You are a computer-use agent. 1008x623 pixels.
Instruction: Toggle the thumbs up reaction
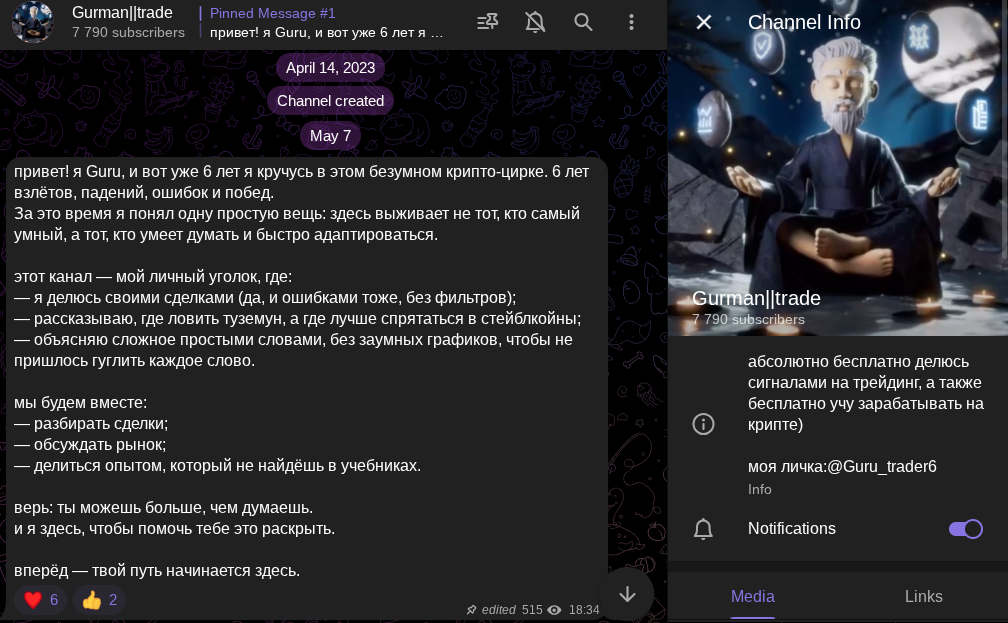click(99, 600)
